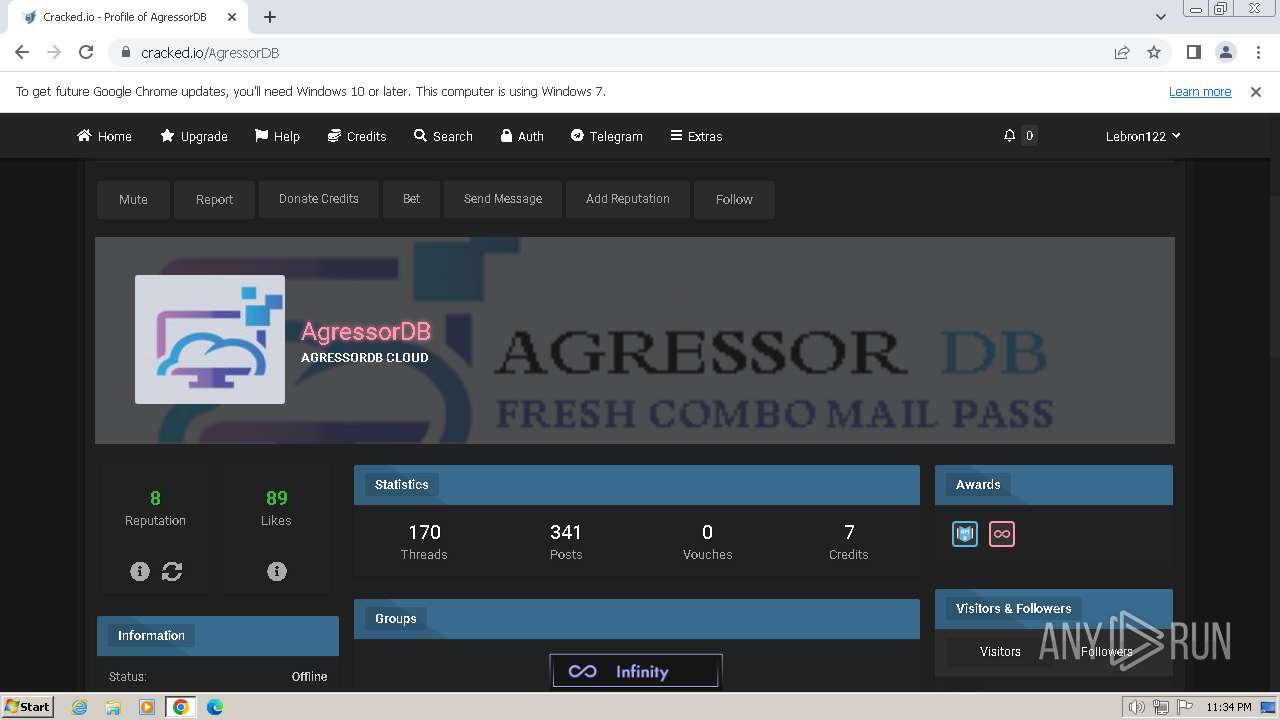Open the Auth menu item
The width and height of the screenshot is (1280, 720).
pyautogui.click(x=522, y=136)
